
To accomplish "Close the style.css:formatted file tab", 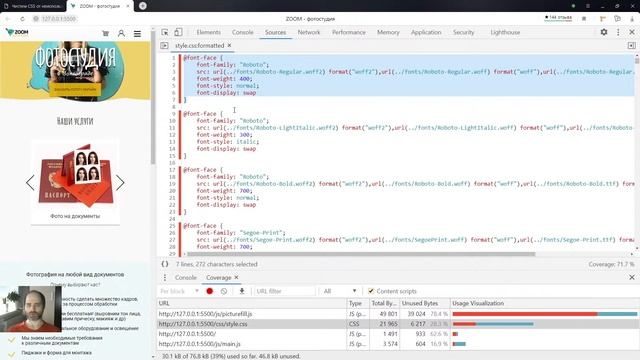I will [x=229, y=45].
